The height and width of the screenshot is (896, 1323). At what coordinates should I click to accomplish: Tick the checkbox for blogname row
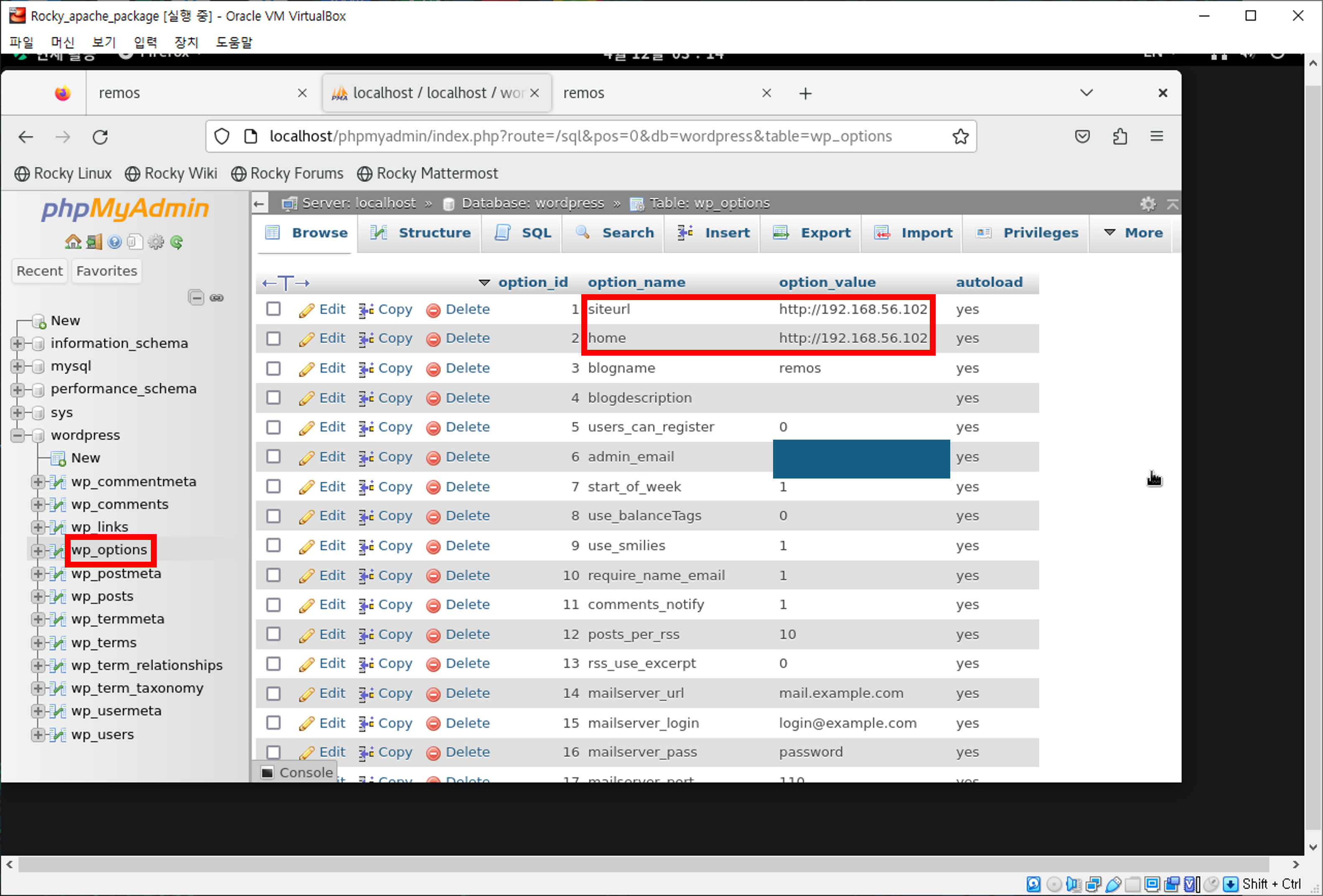click(273, 368)
